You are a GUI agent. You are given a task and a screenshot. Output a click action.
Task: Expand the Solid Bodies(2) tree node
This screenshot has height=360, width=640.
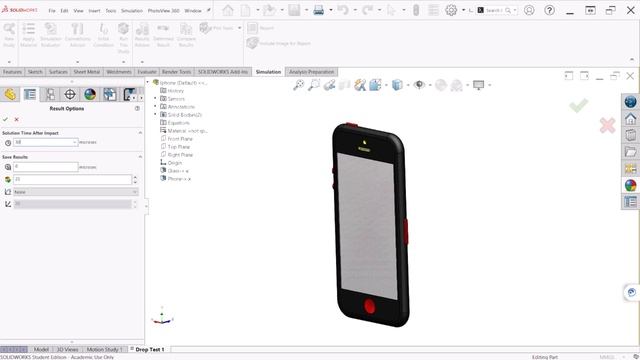pyautogui.click(x=155, y=114)
